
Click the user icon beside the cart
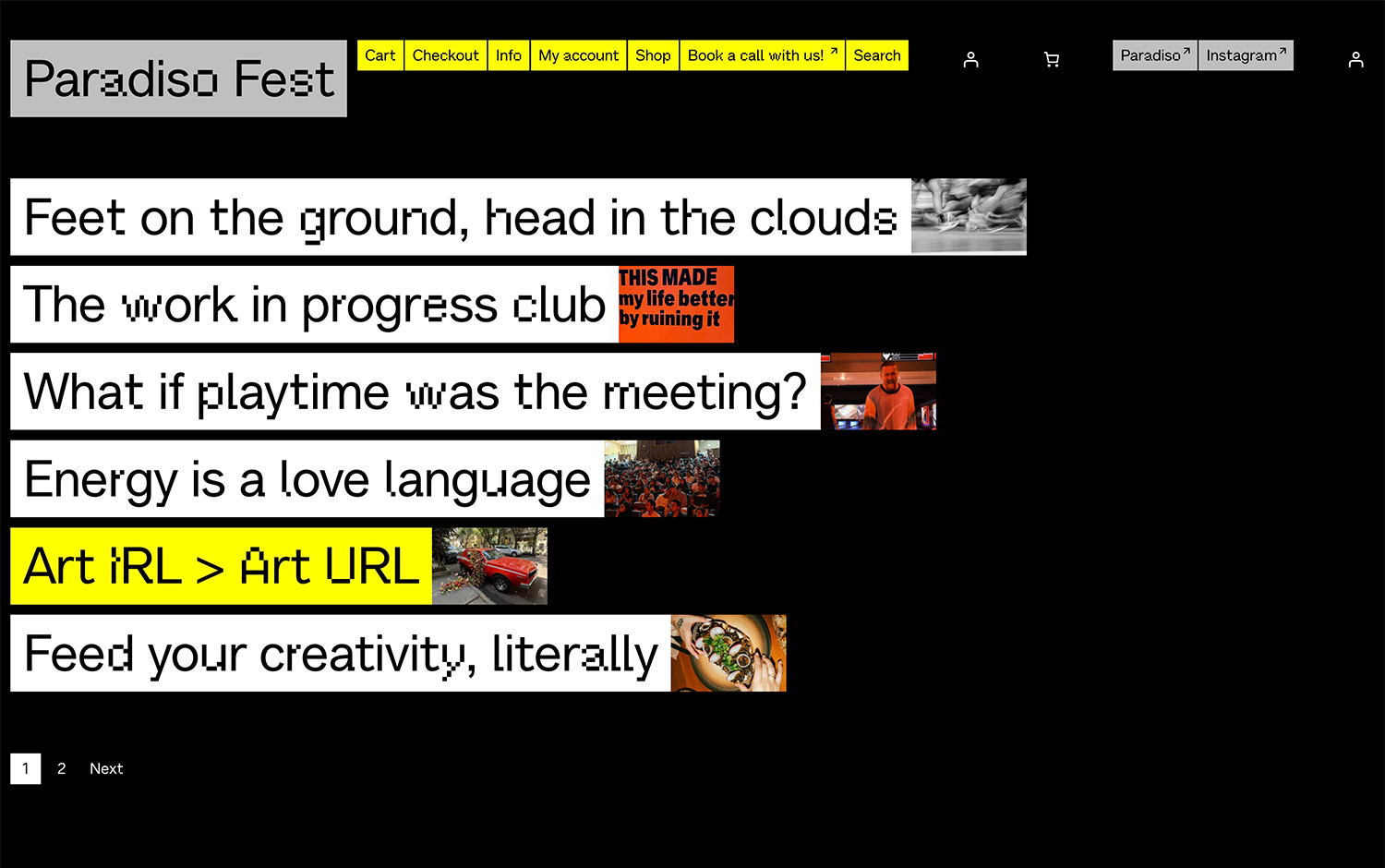tap(970, 60)
